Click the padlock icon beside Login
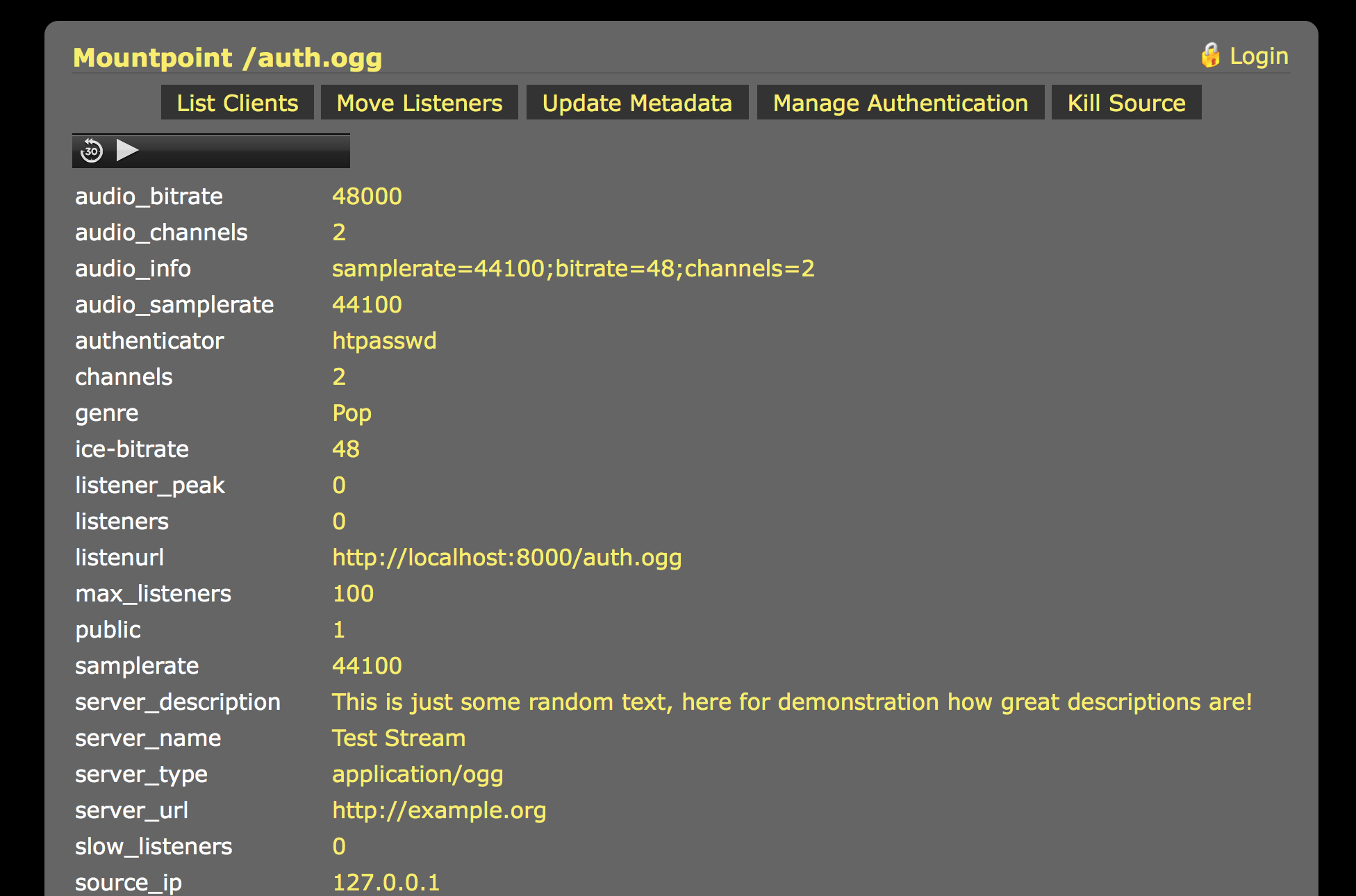 (1212, 54)
